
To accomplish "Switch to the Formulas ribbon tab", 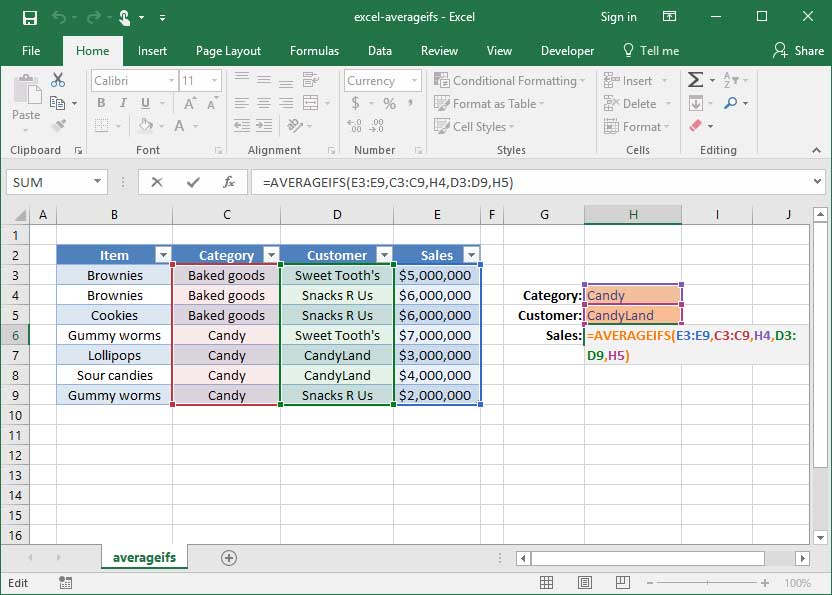I will click(x=314, y=50).
